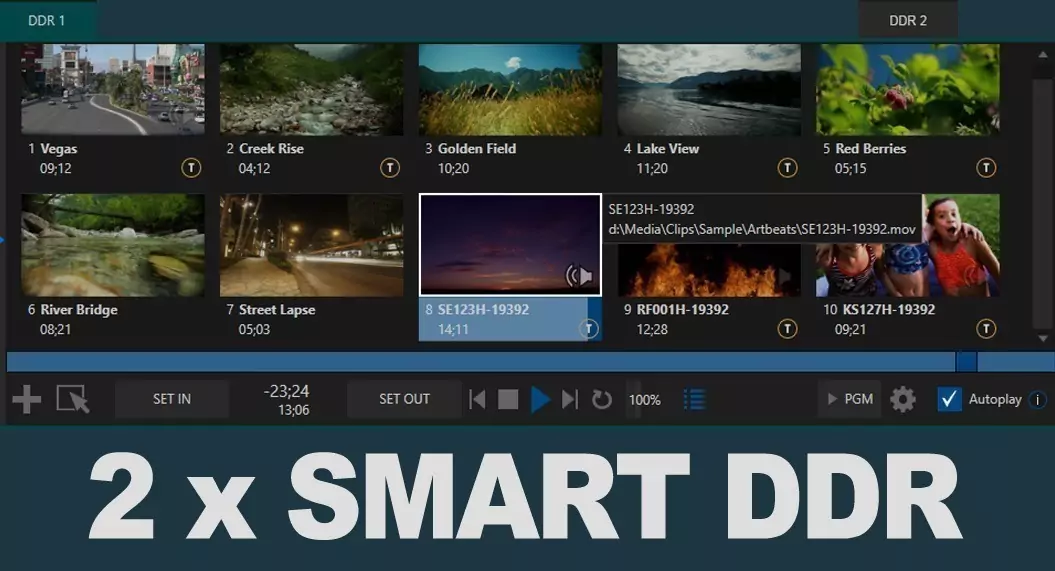
Task: Click the SET IN button
Action: 172,399
